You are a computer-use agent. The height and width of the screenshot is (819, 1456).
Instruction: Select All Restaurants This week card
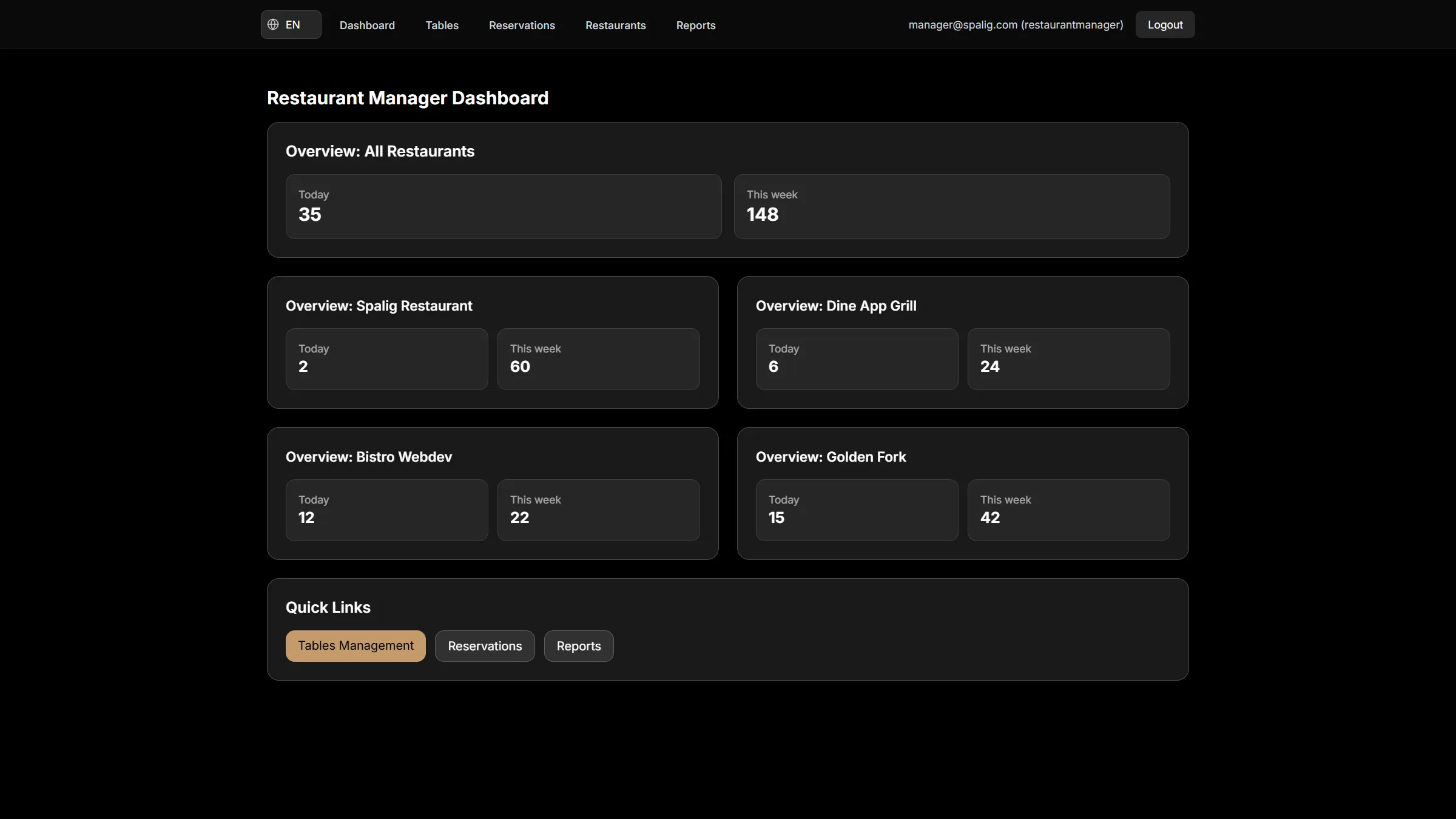coord(951,206)
